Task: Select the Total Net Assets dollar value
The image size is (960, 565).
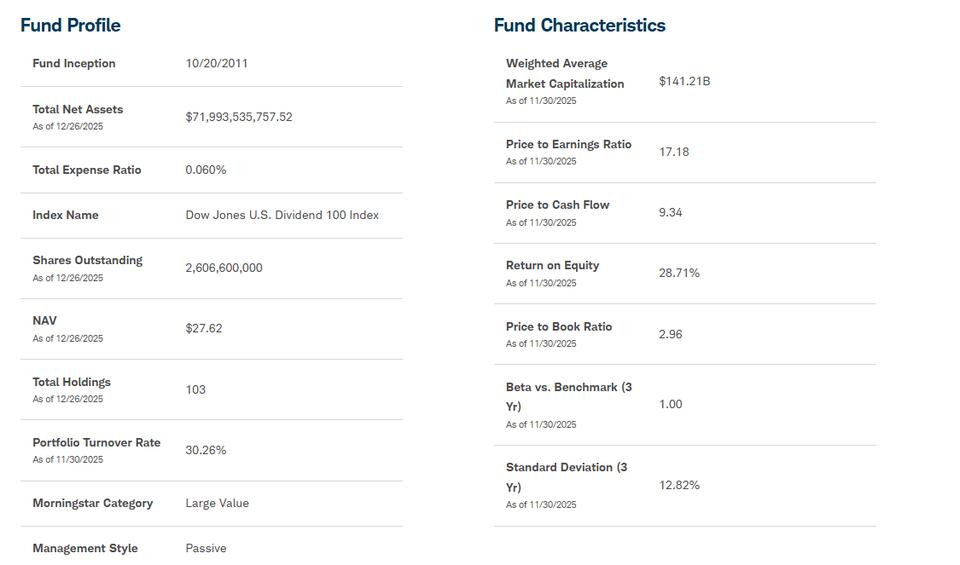Action: pos(238,117)
